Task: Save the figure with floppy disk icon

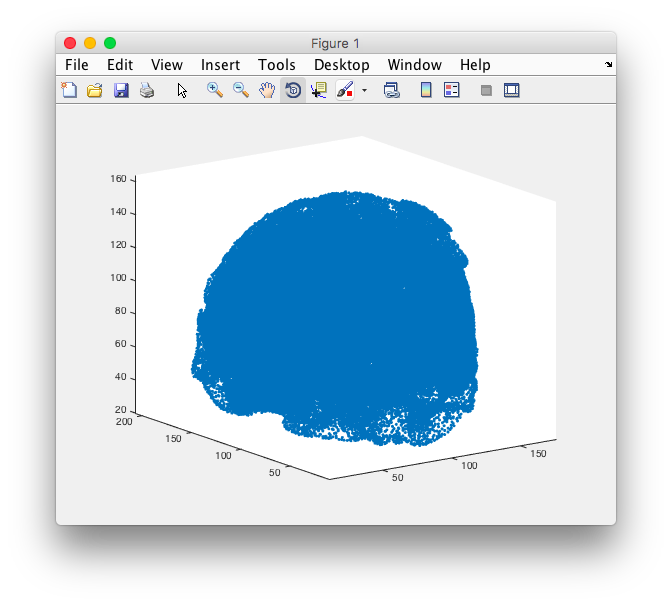Action: 121,90
